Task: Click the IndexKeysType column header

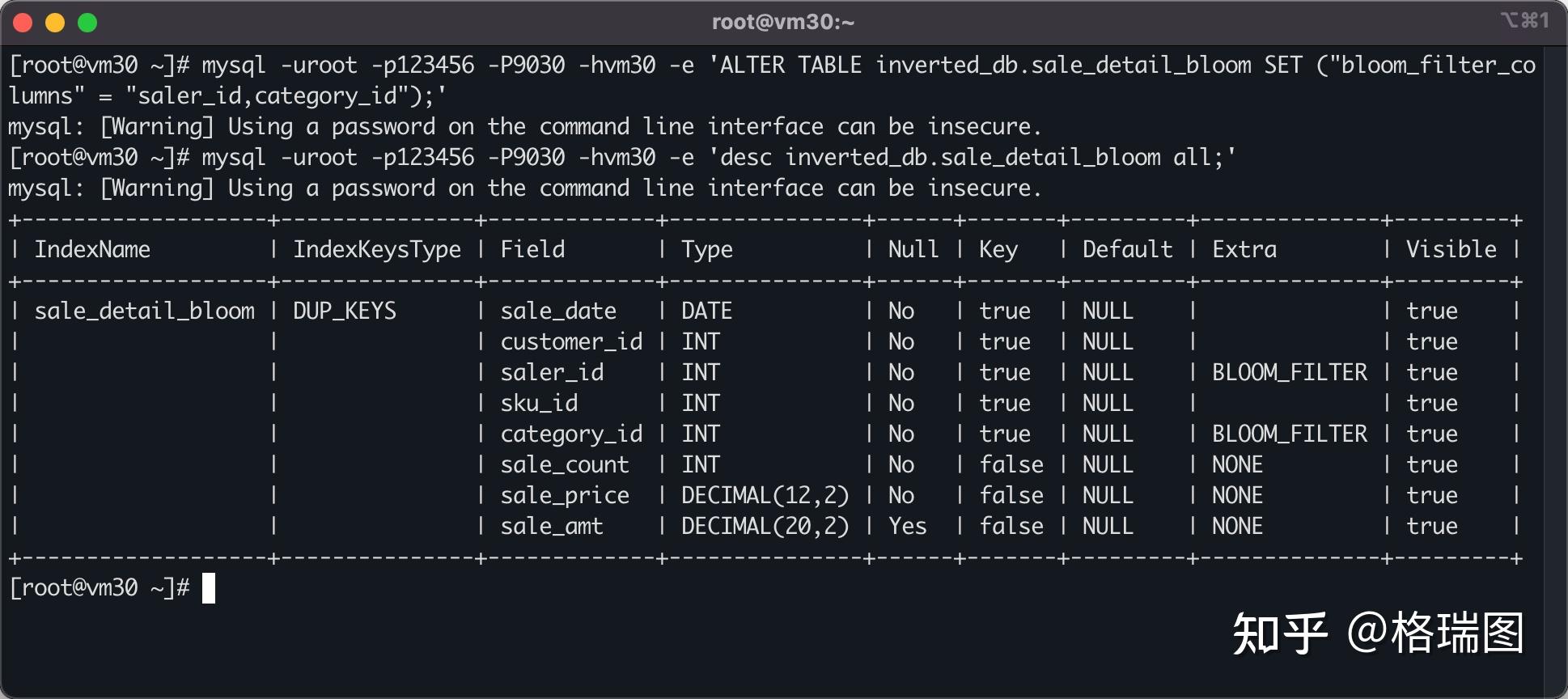Action: [x=377, y=250]
